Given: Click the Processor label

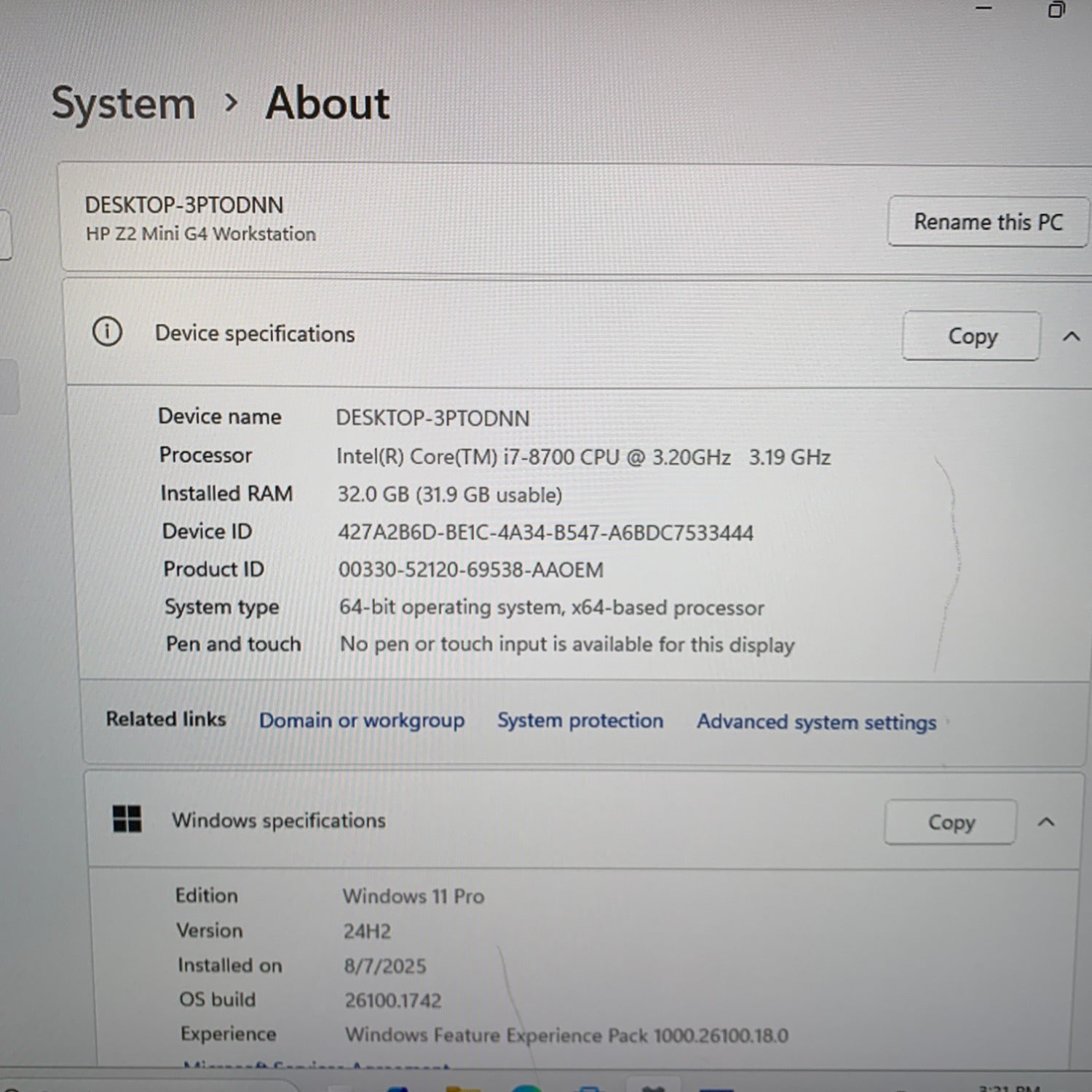Looking at the screenshot, I should (x=206, y=455).
